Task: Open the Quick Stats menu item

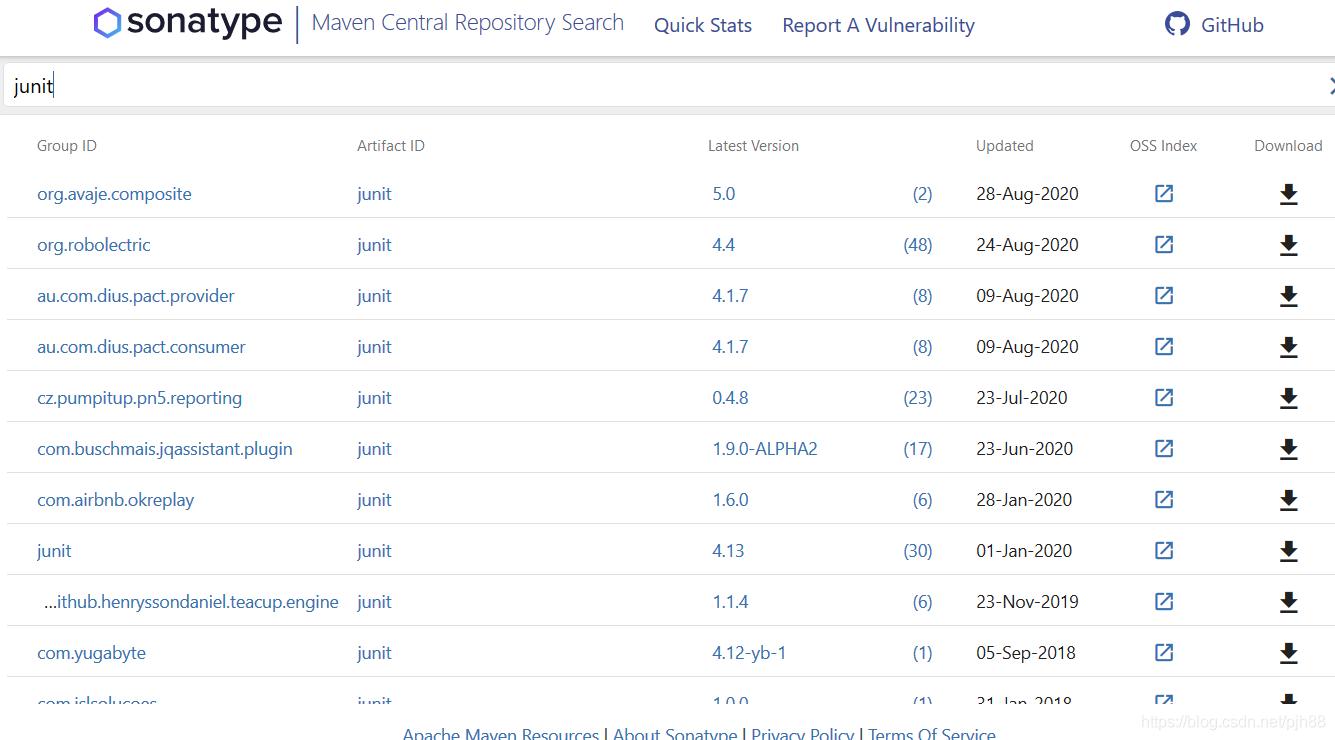Action: click(x=703, y=26)
